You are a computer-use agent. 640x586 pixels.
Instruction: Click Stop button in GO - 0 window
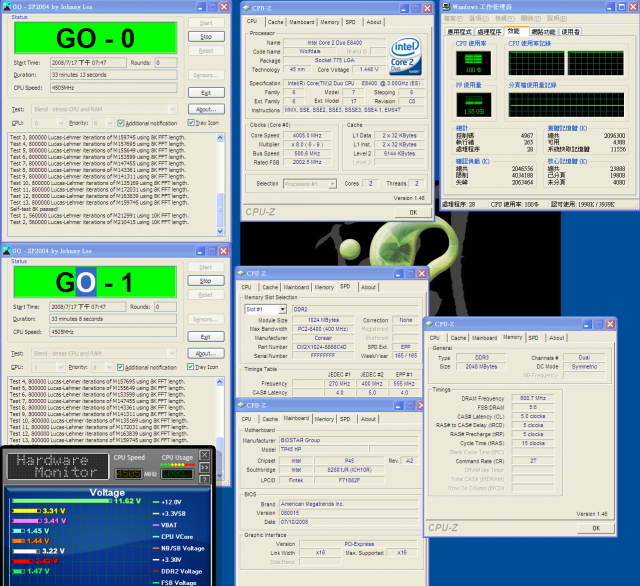pyautogui.click(x=206, y=37)
